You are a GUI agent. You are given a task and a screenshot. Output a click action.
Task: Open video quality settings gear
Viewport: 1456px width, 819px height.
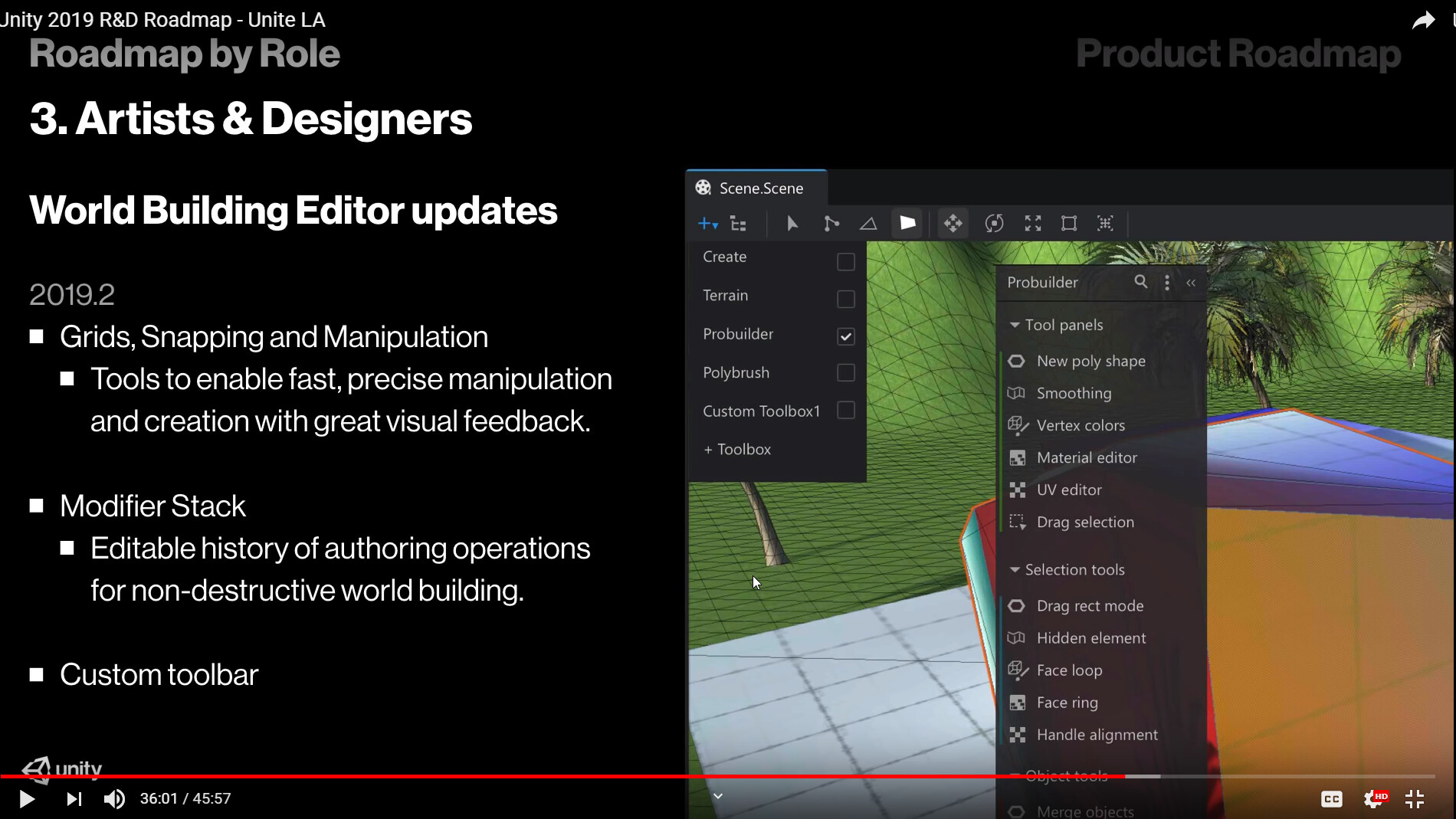[1376, 799]
